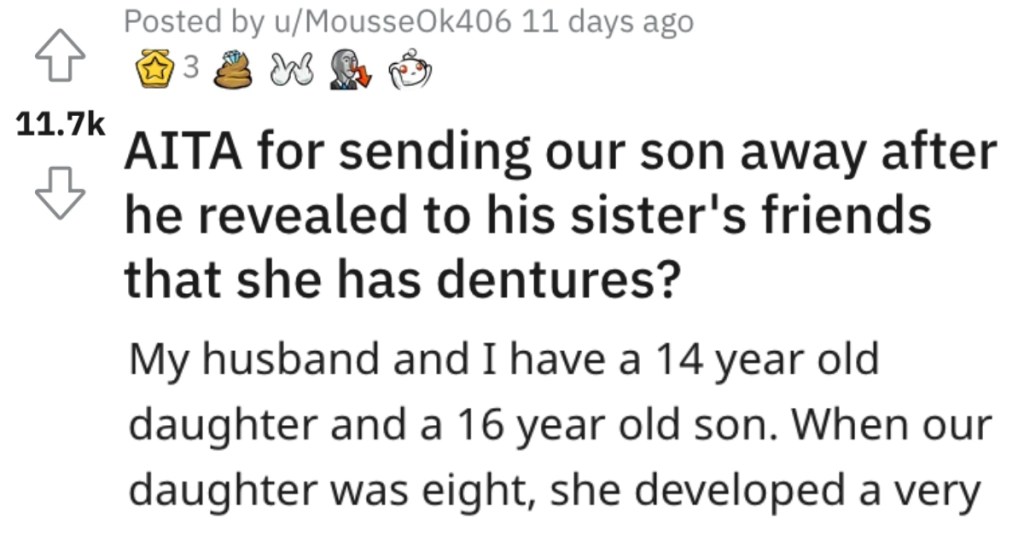Click body line starting My husband and I

point(504,361)
